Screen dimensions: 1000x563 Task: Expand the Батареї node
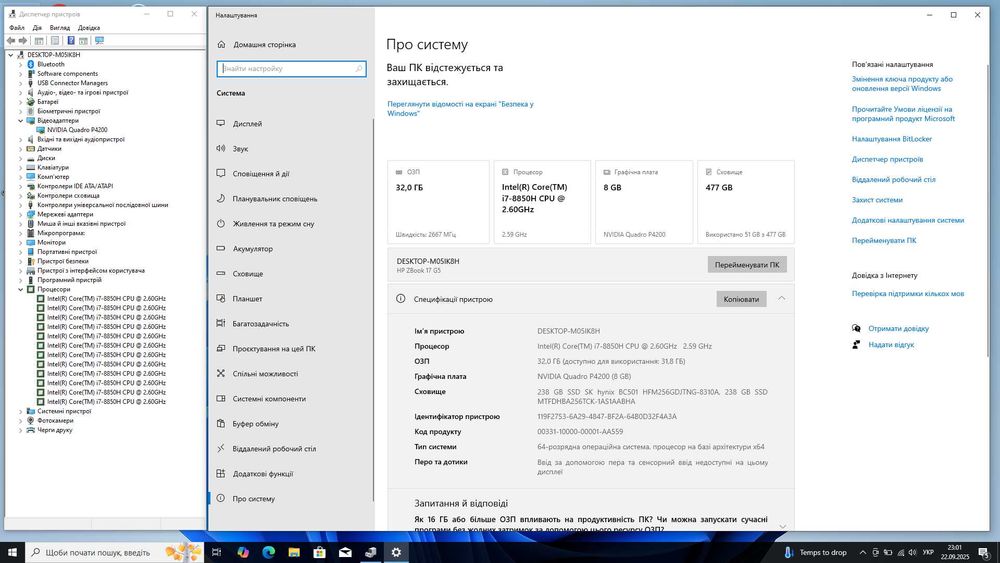click(20, 102)
